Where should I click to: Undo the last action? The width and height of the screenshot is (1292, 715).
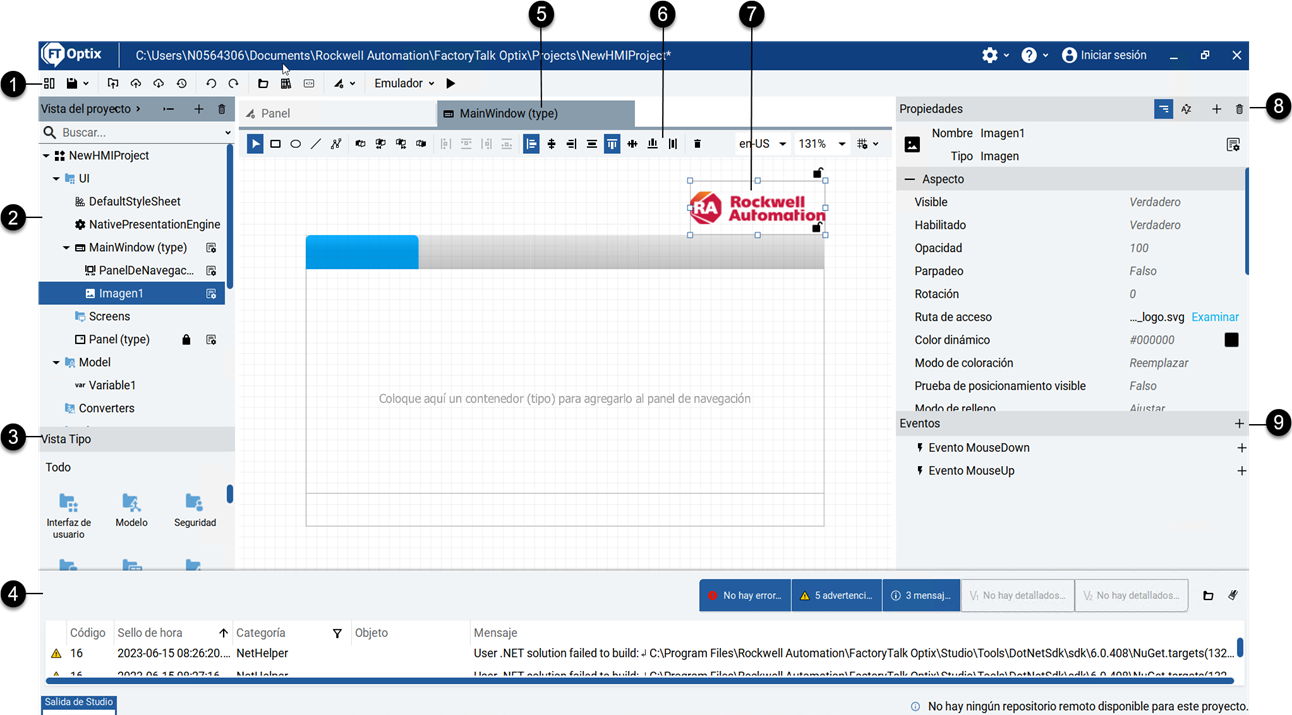(211, 84)
